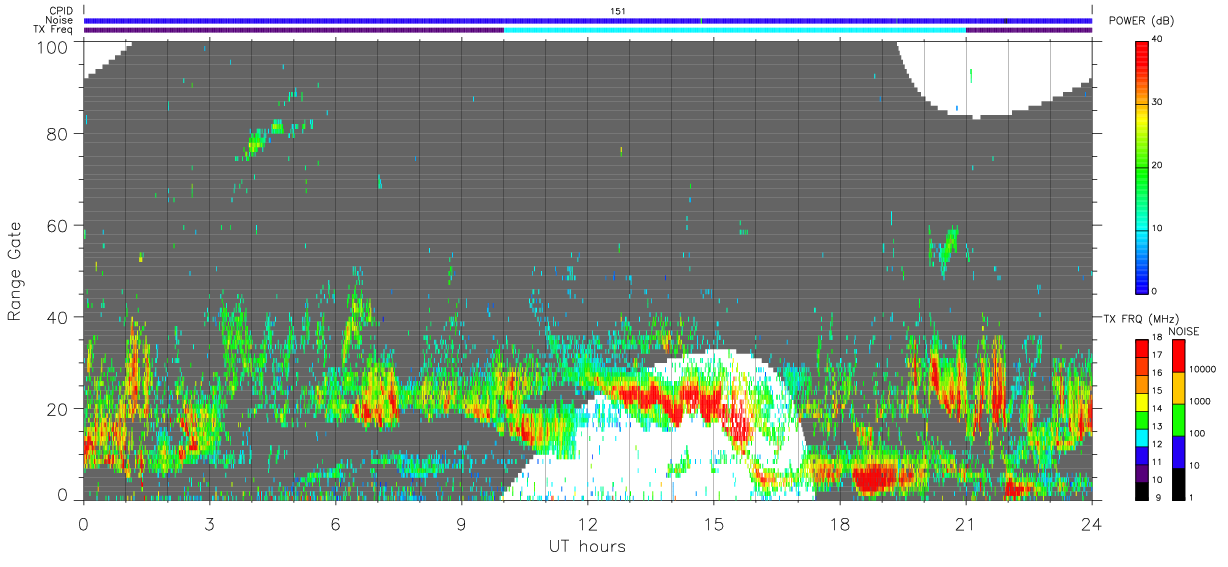Click the blue Noise indicator bar
Screen dimensions: 1228x567
(x=588, y=20)
